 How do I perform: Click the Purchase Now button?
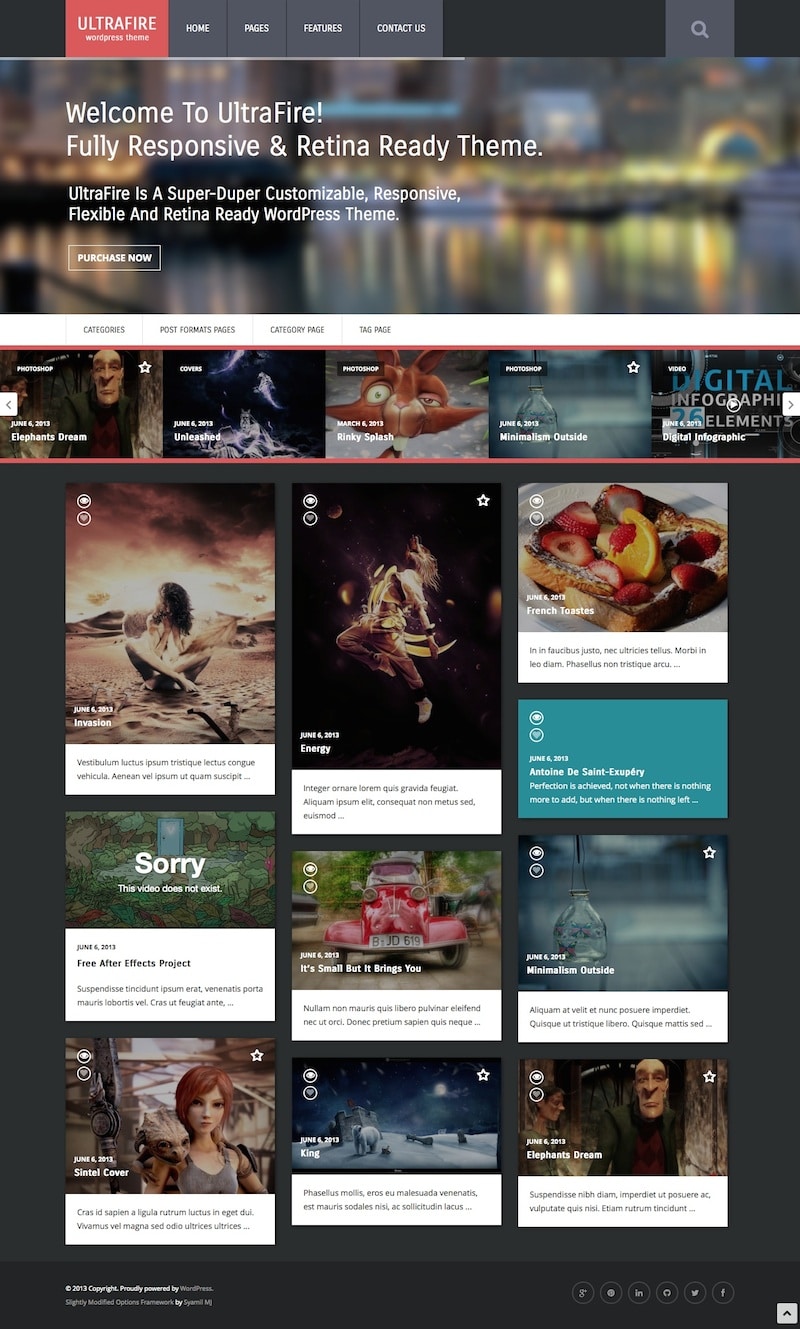click(x=114, y=257)
